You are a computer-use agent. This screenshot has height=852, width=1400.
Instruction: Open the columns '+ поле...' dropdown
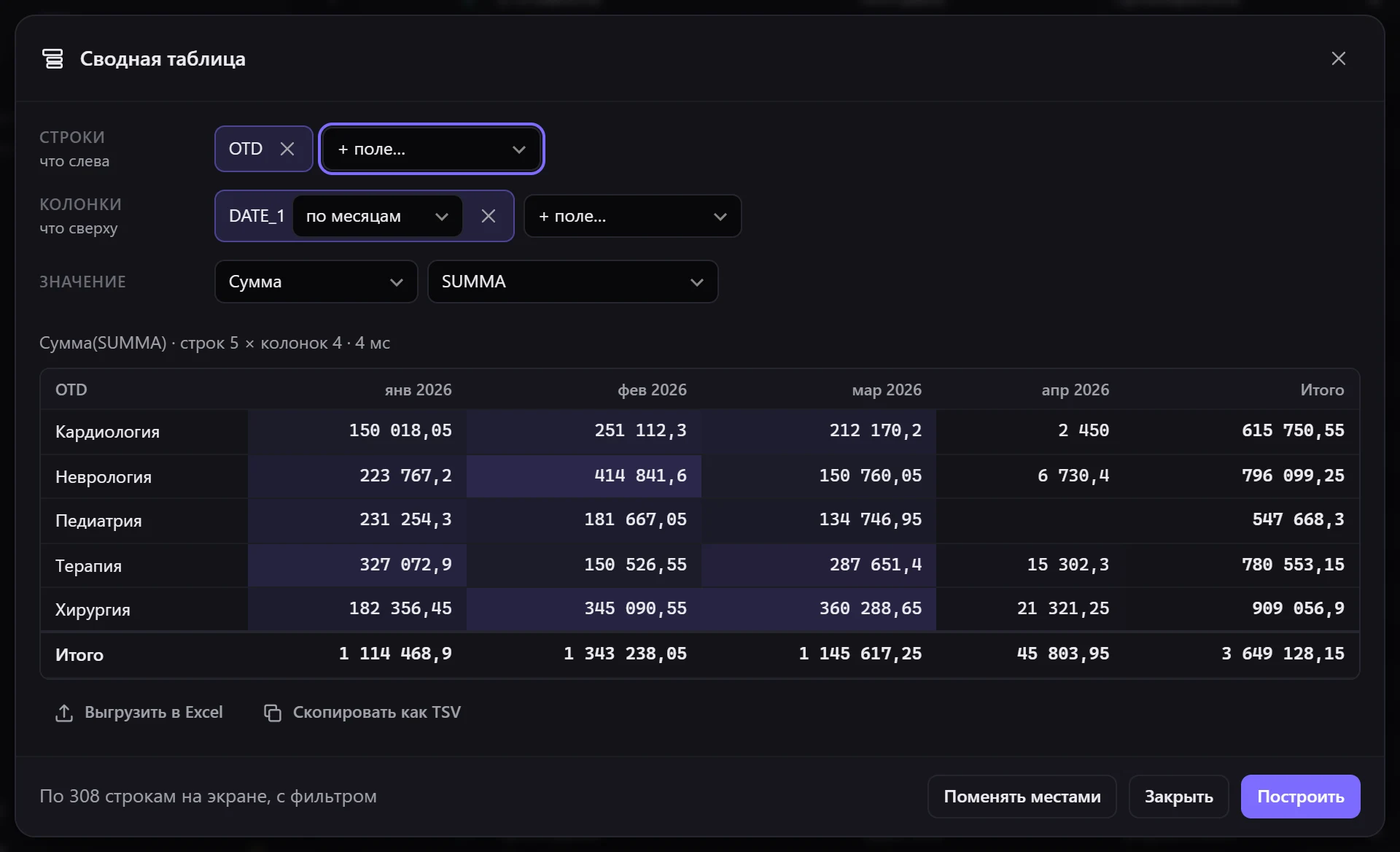pos(632,216)
